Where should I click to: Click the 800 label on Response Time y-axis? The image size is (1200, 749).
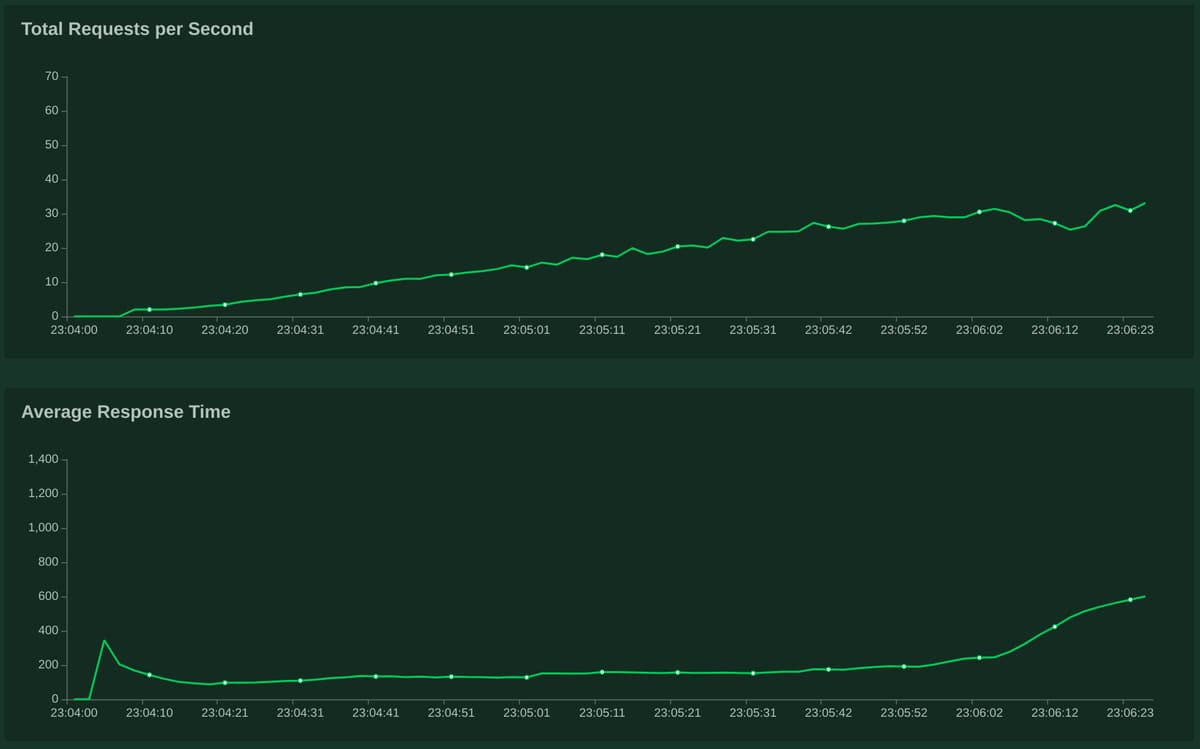click(48, 563)
